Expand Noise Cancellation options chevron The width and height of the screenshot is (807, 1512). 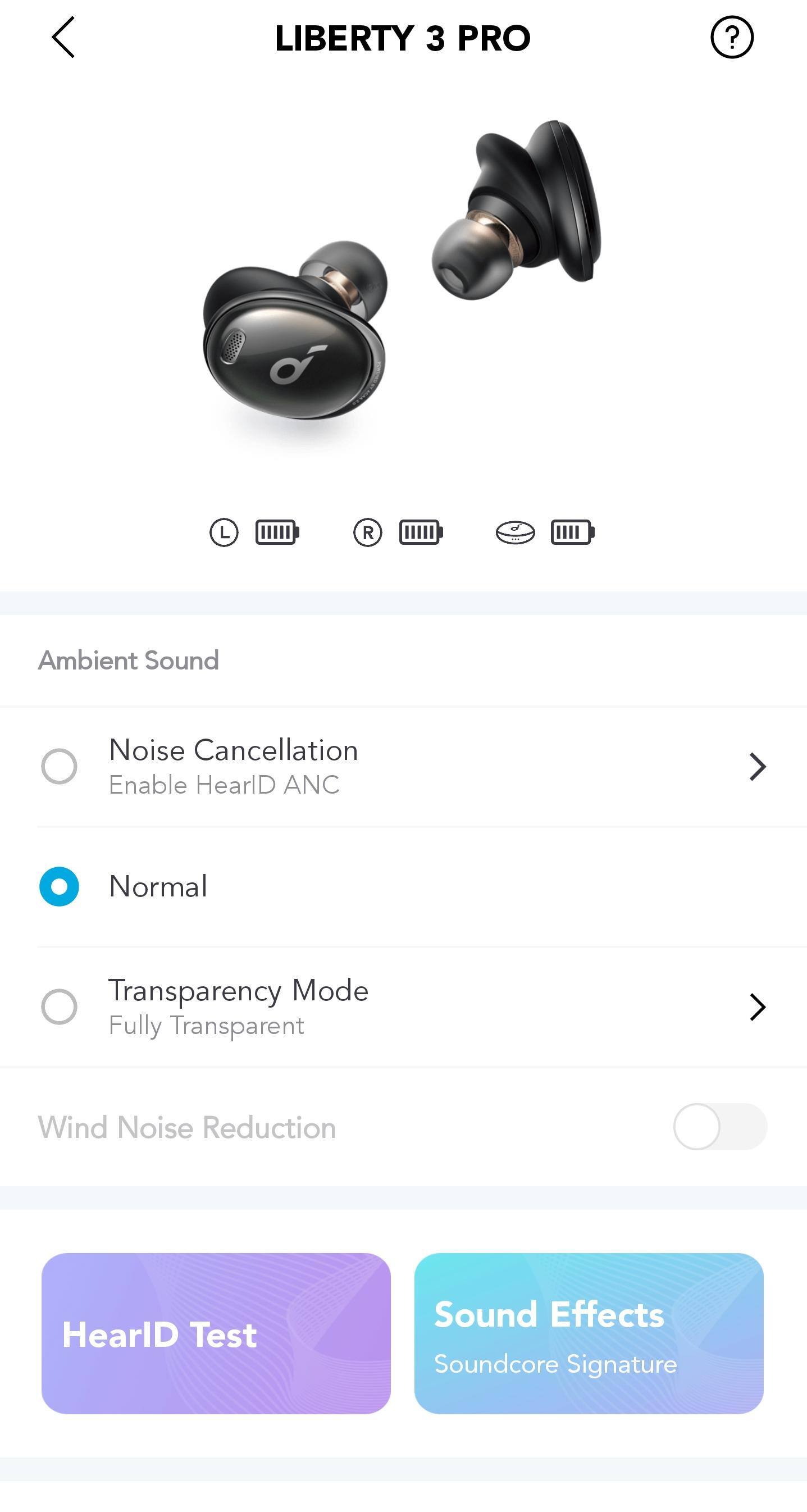(x=757, y=767)
